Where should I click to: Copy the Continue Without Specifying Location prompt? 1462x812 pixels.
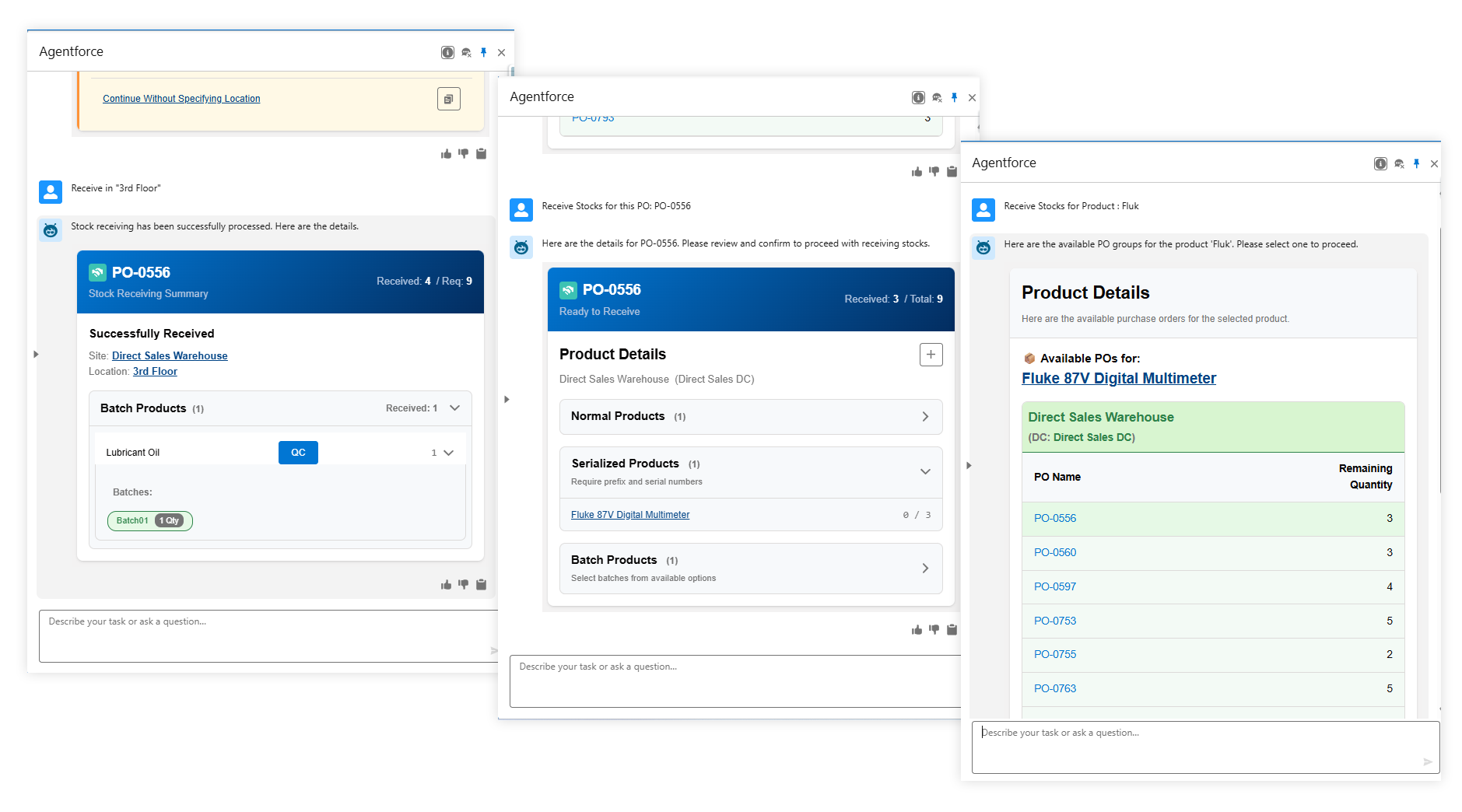coord(449,99)
